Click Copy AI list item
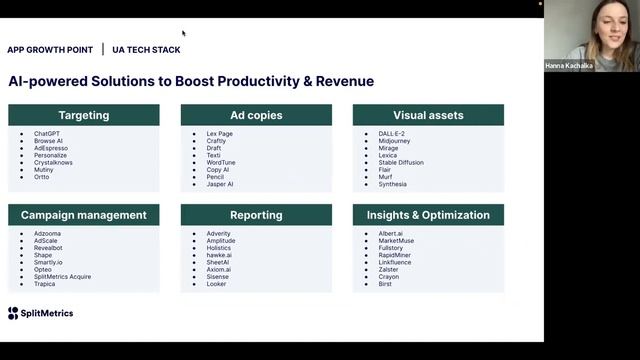The height and width of the screenshot is (360, 640). point(218,170)
